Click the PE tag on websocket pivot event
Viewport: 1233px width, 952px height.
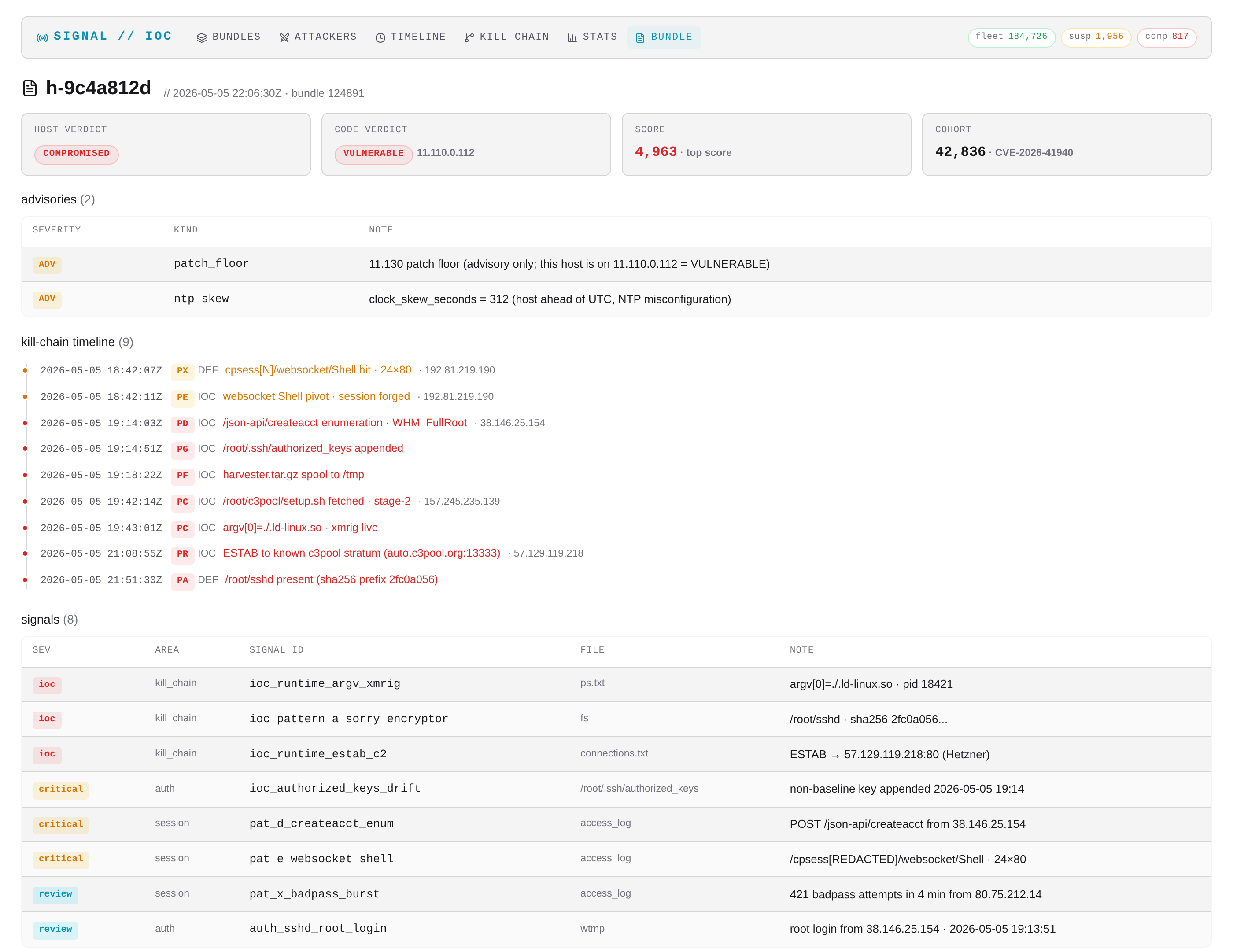click(x=182, y=398)
